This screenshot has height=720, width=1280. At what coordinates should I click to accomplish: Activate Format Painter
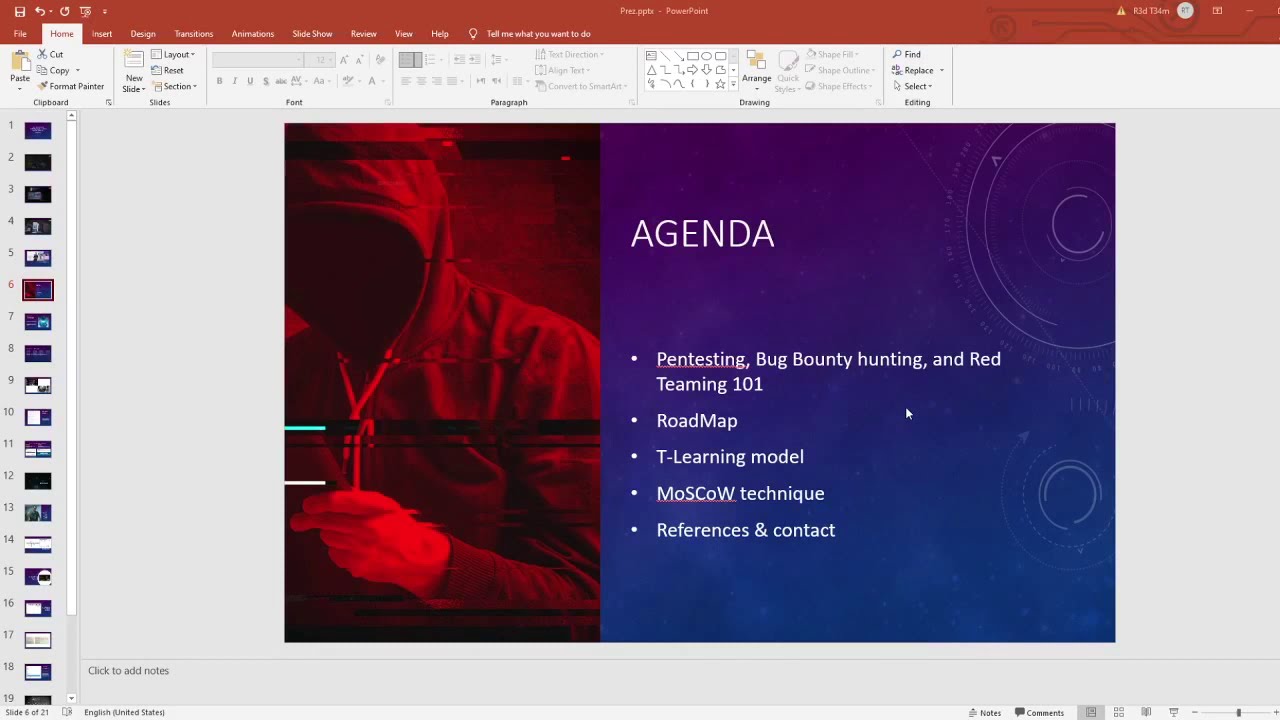tap(71, 86)
